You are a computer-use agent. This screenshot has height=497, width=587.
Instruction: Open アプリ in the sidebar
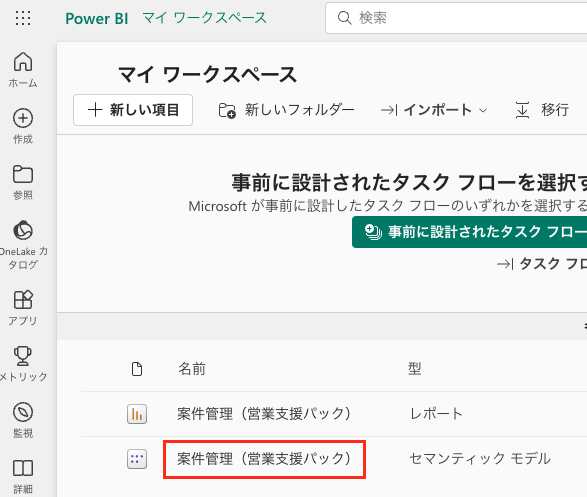(x=23, y=308)
